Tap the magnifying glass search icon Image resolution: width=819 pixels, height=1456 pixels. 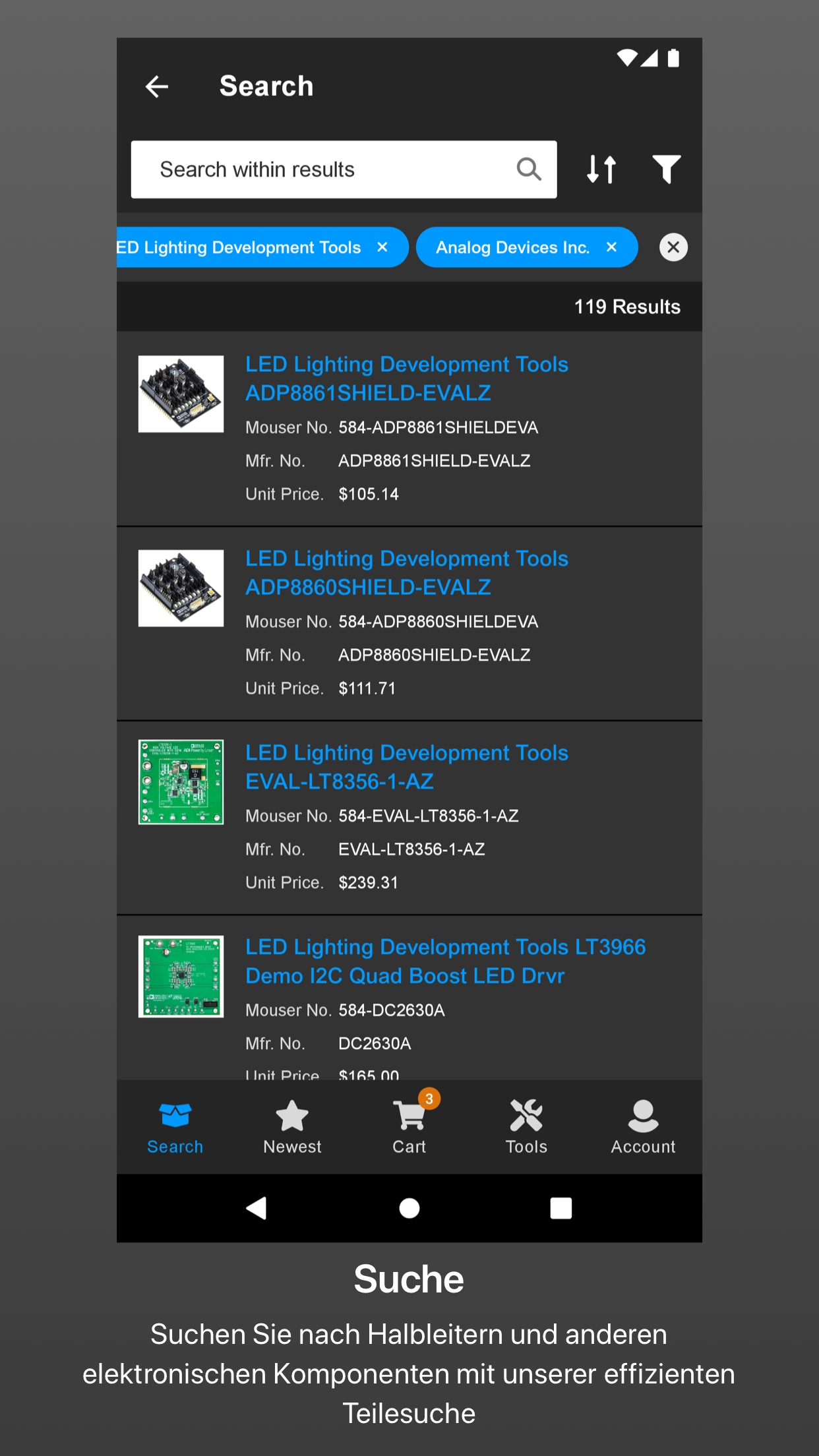529,169
